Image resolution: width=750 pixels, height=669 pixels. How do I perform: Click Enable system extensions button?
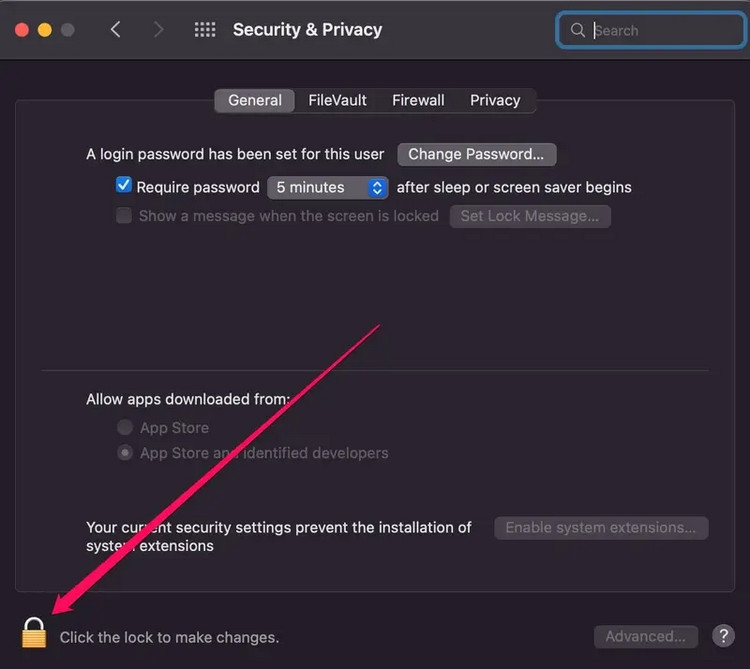click(x=601, y=528)
